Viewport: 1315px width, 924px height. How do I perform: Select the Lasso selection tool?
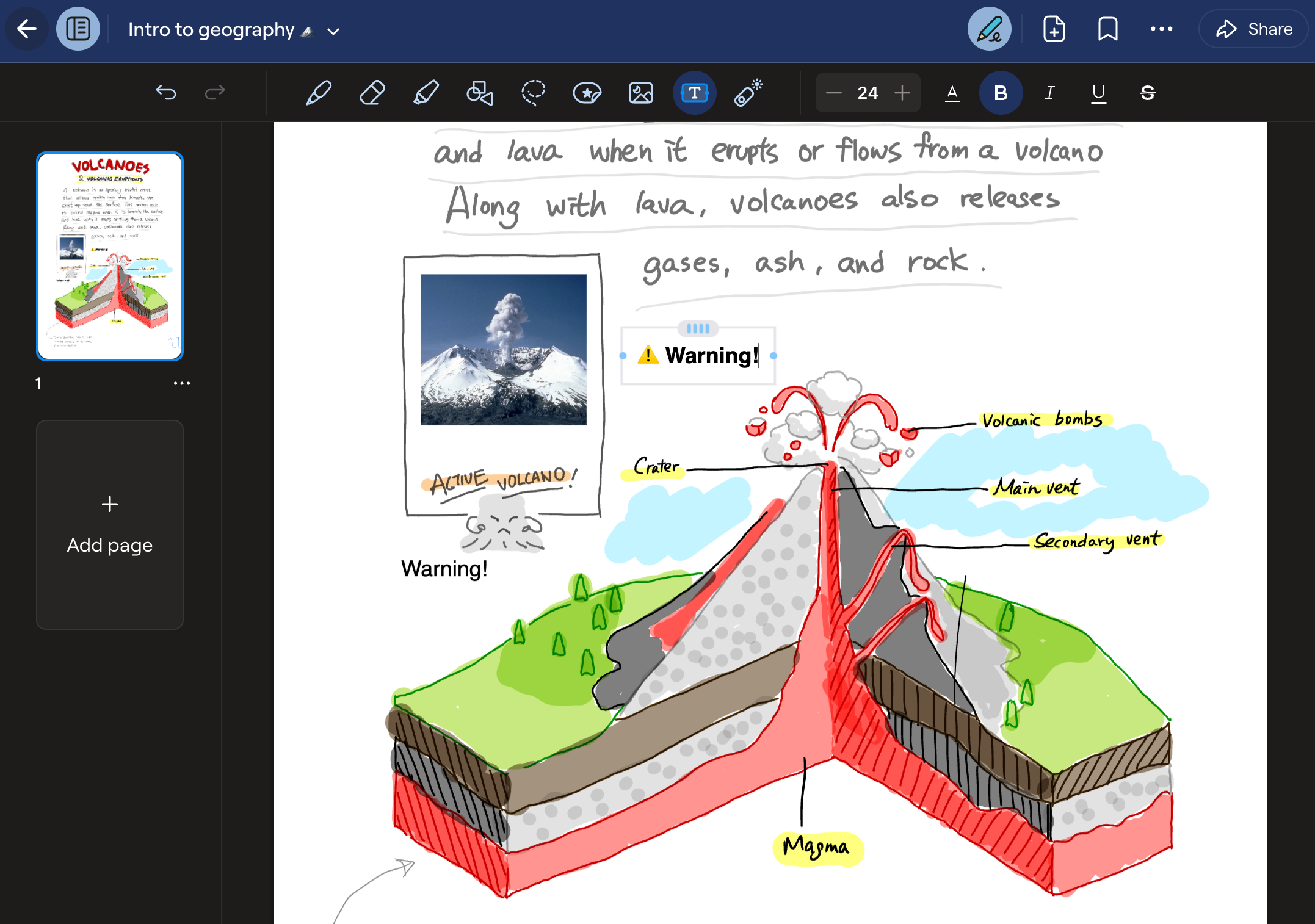534,92
